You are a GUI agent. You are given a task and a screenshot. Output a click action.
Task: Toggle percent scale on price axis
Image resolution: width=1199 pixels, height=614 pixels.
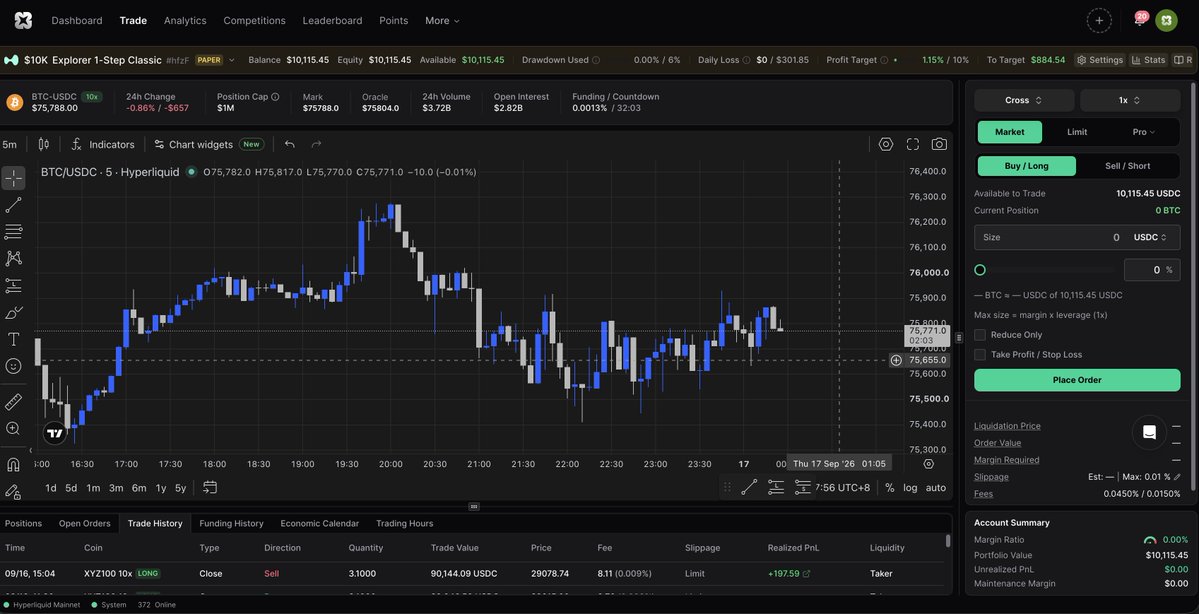tap(889, 488)
